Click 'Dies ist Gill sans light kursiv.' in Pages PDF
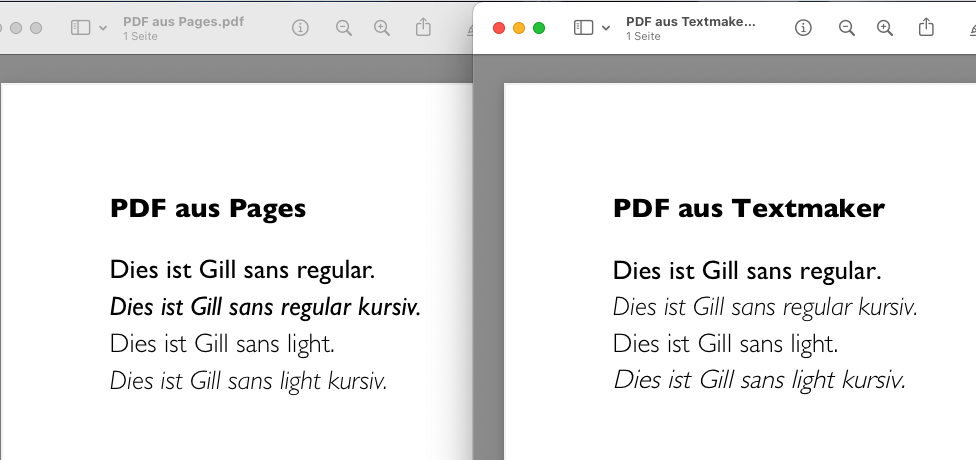This screenshot has width=976, height=460. point(249,381)
